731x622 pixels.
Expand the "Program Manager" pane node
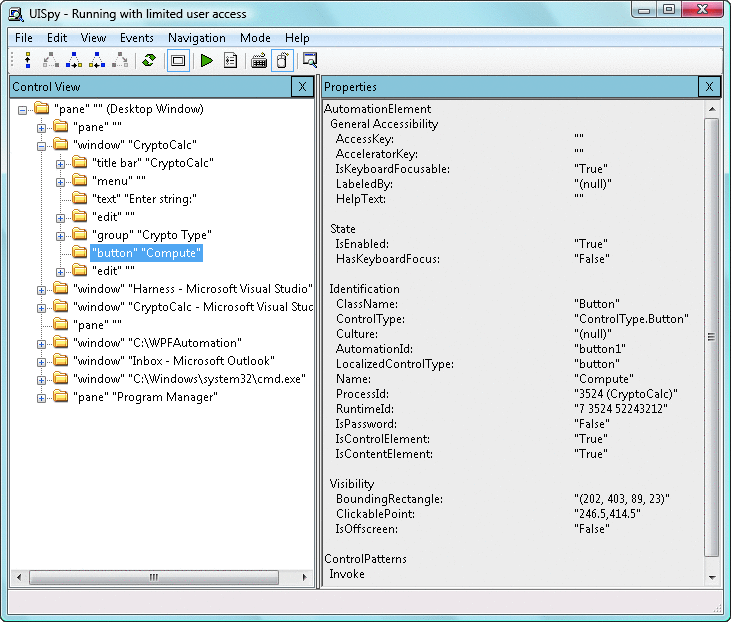[41, 399]
